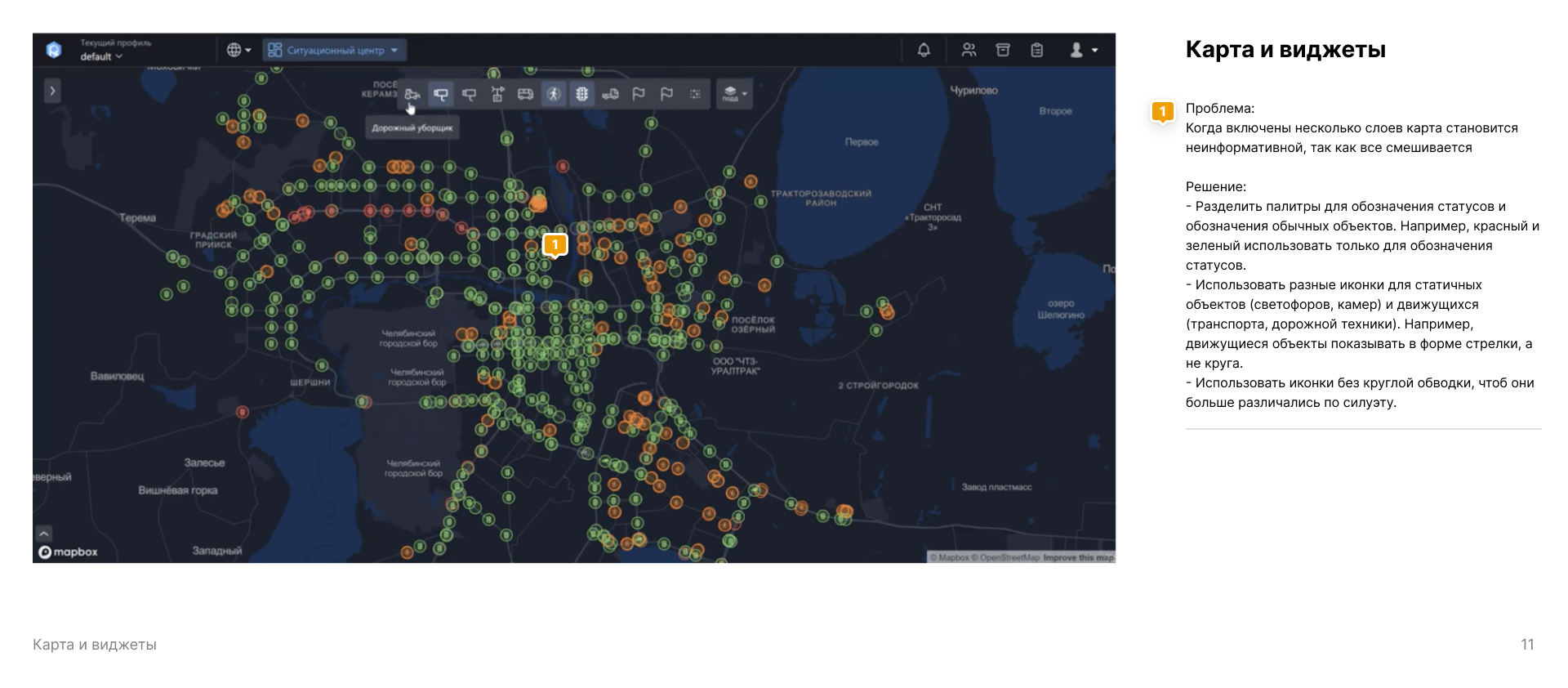Open the Ситуационный центр menu
Screen dimensions: 1568x688
click(x=335, y=51)
